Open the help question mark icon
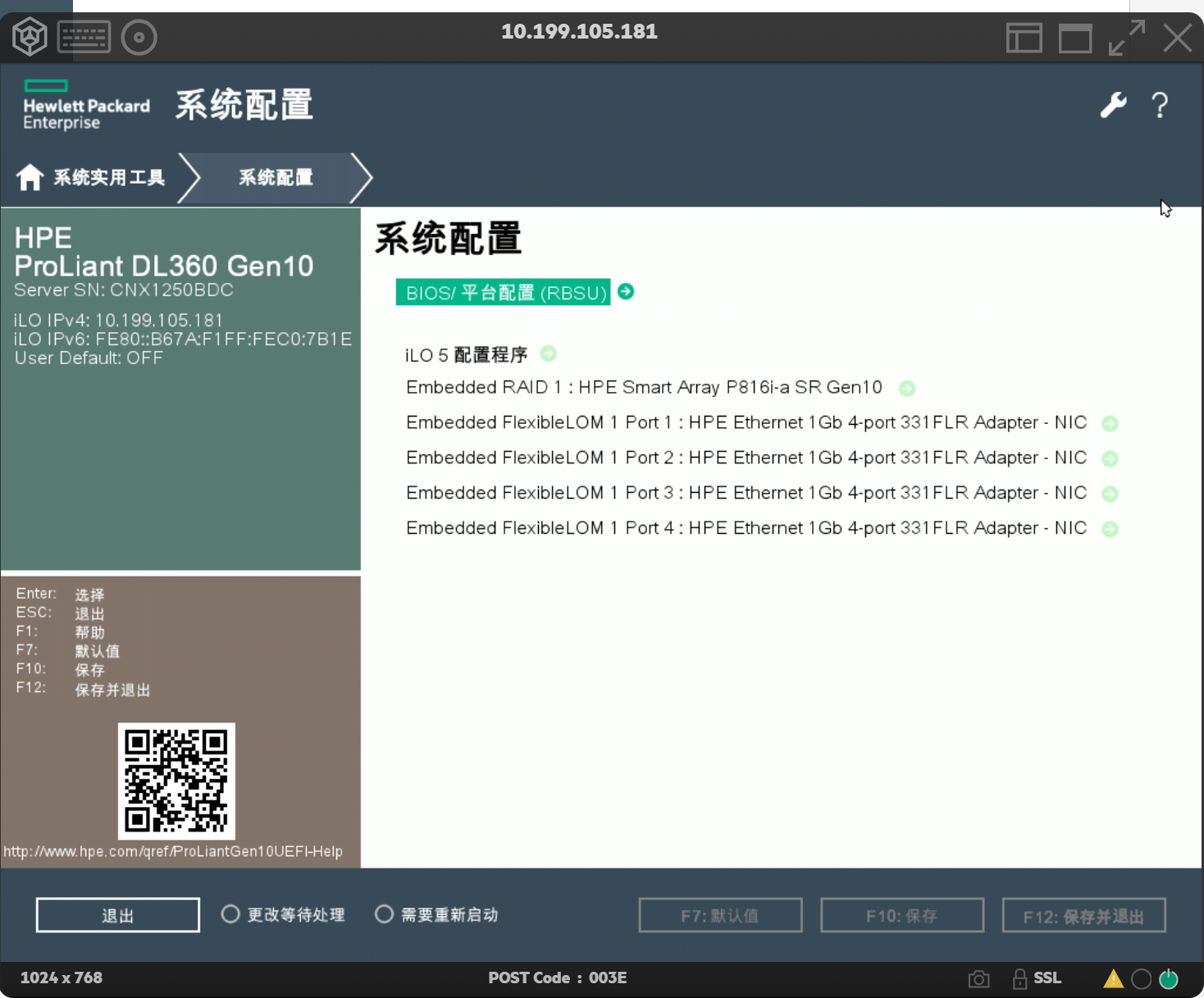Screen dimensions: 1204x998 coord(1159,105)
